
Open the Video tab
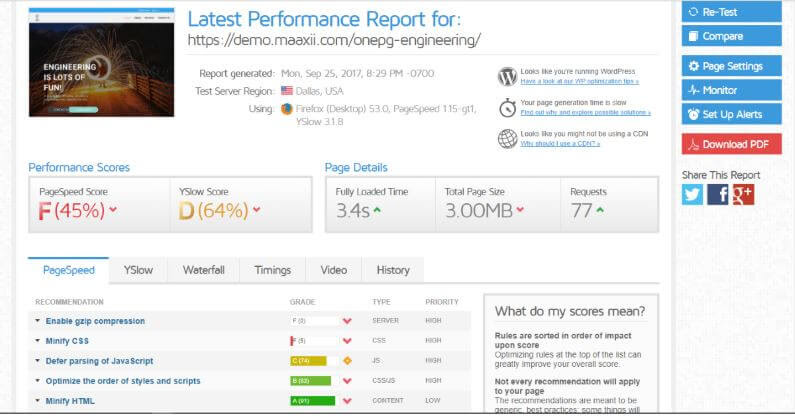pos(334,270)
